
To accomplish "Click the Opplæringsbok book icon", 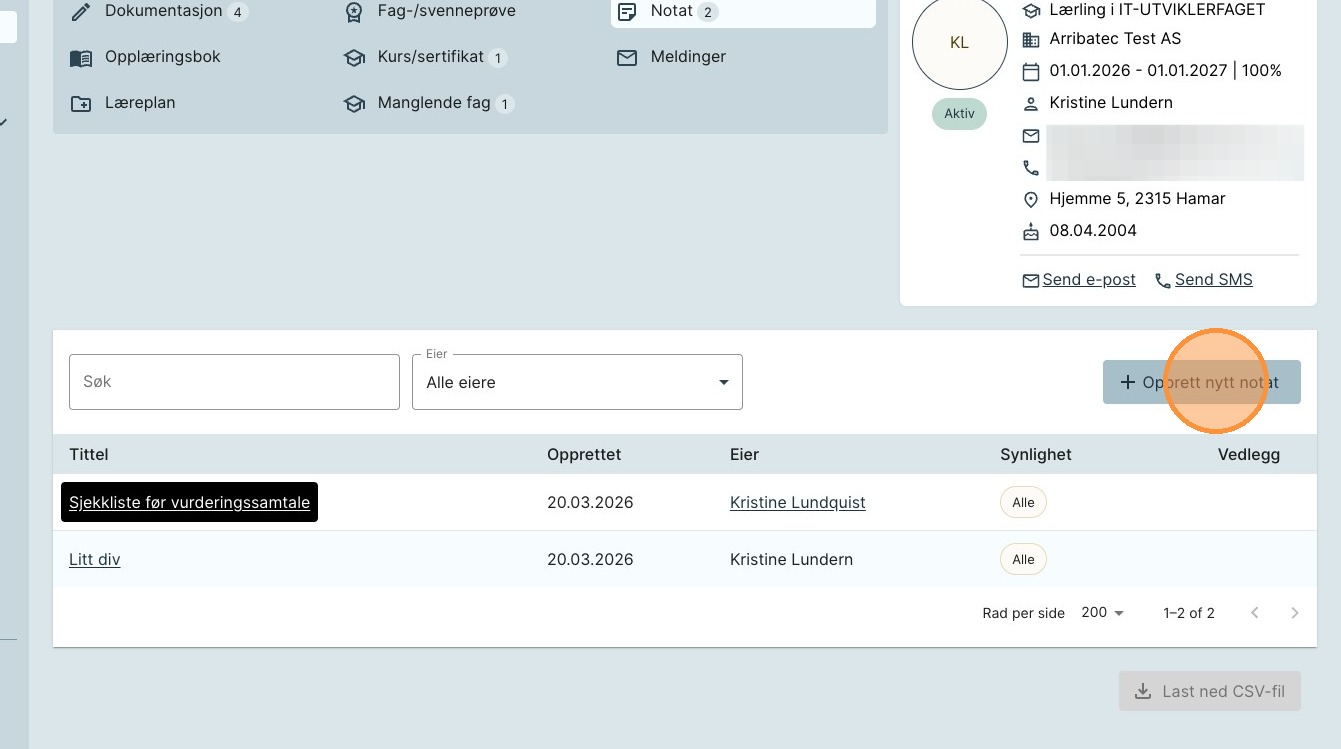I will [81, 58].
